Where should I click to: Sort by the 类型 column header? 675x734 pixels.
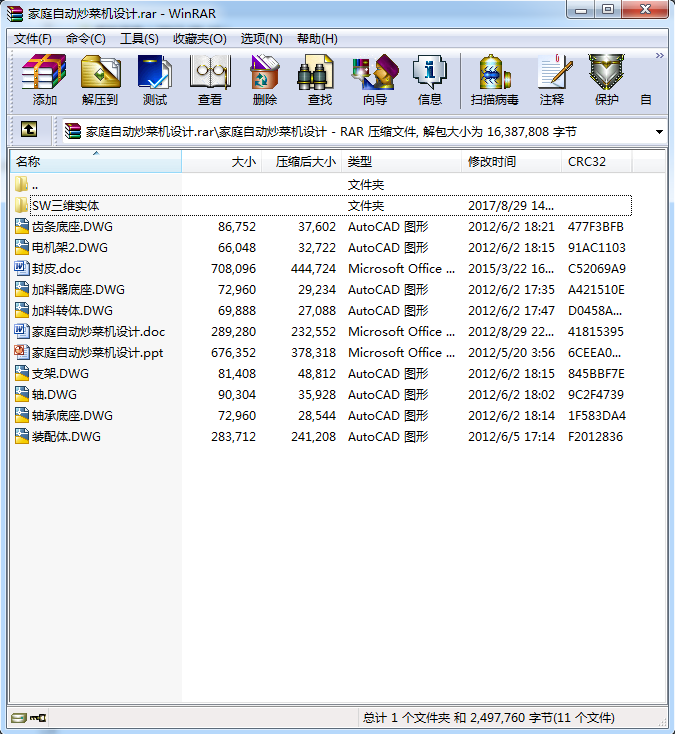(x=401, y=161)
